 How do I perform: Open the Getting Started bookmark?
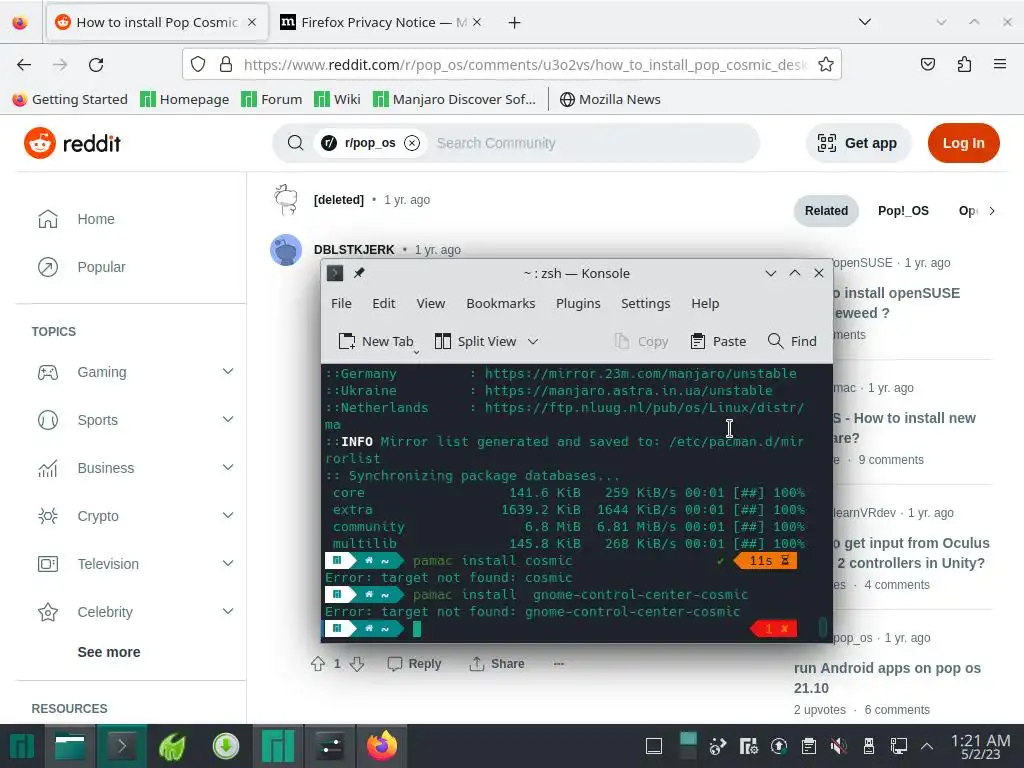pos(70,99)
